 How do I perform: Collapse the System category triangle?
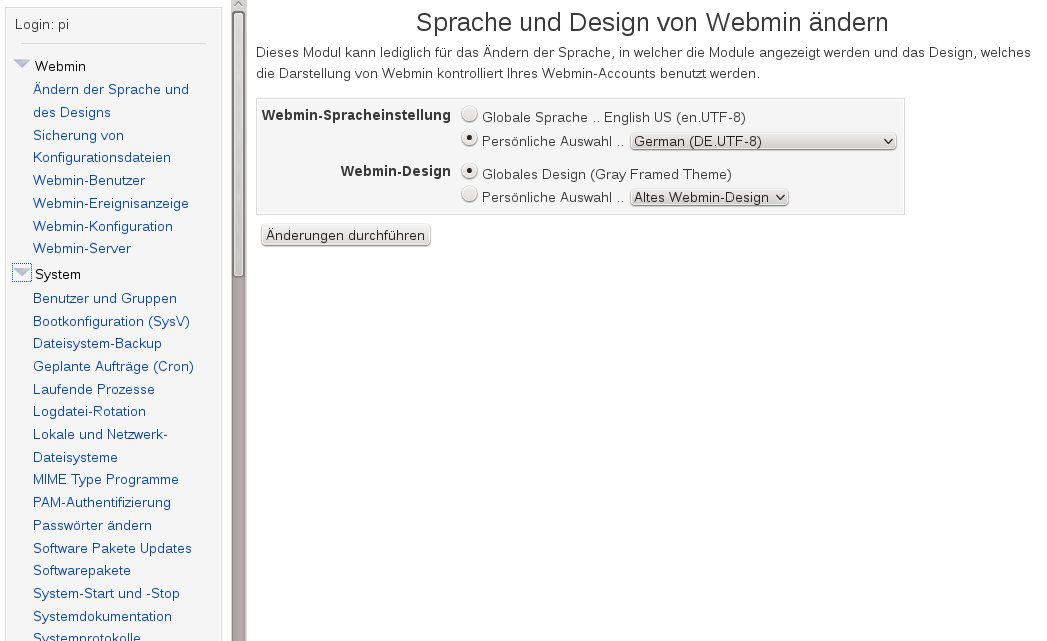(21, 272)
